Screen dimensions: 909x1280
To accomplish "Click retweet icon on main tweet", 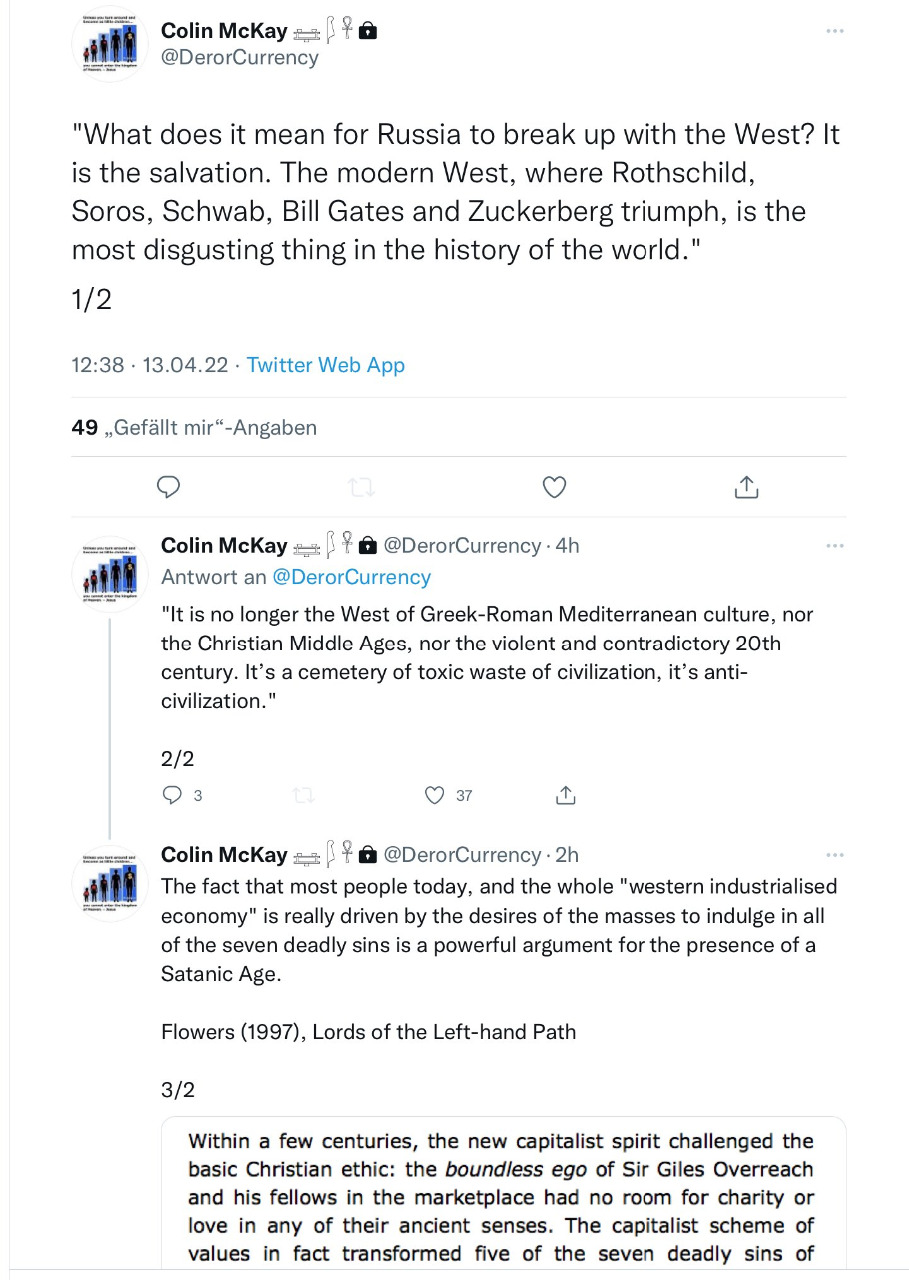I will 361,487.
